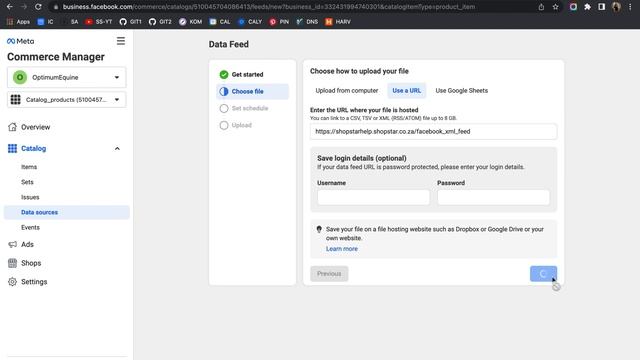Click the share icon in address bar

click(541, 7)
